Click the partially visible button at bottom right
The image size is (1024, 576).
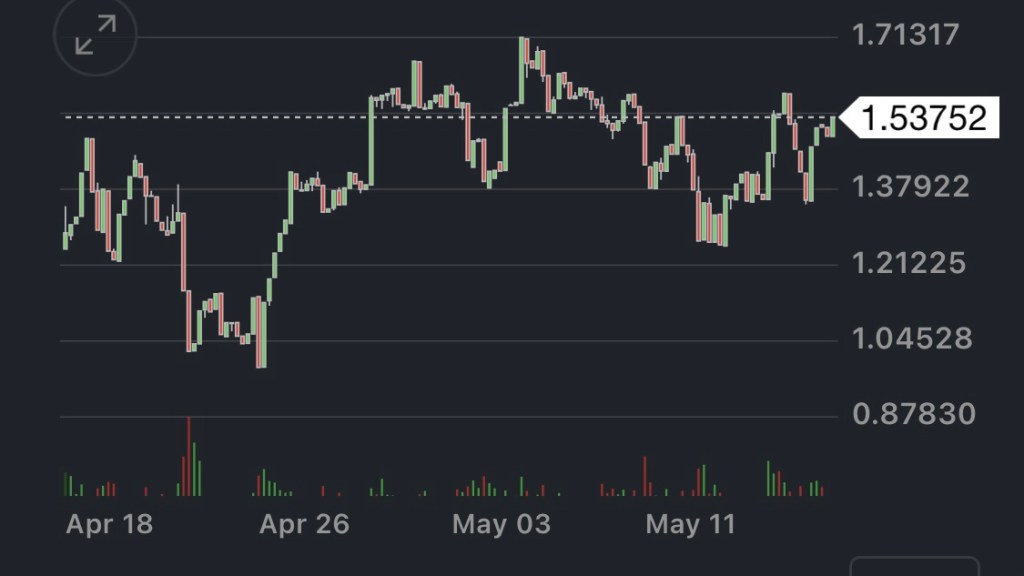tap(913, 566)
